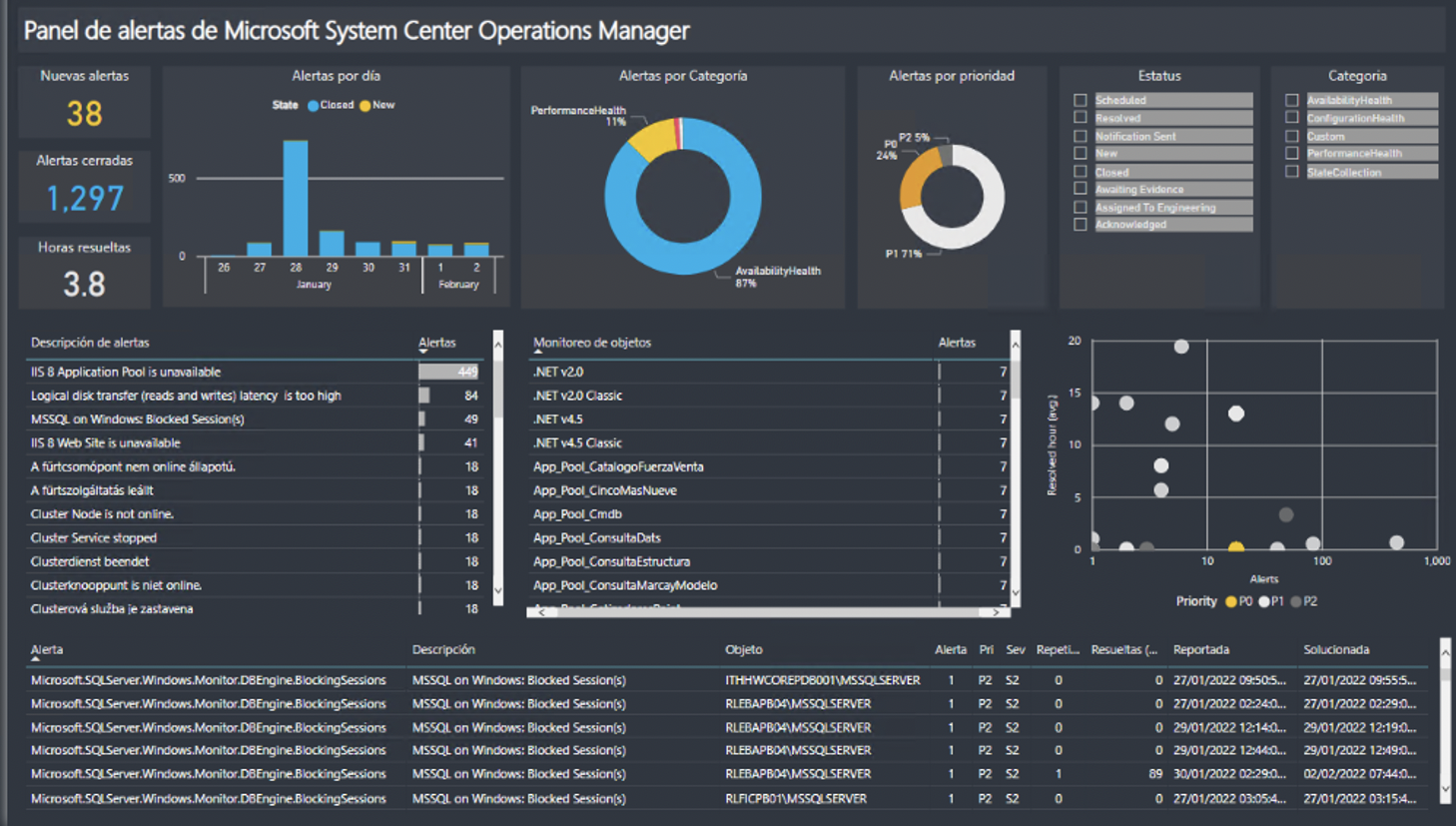Viewport: 1456px width, 827px height.
Task: Tick the New status checkbox
Action: click(x=1081, y=154)
